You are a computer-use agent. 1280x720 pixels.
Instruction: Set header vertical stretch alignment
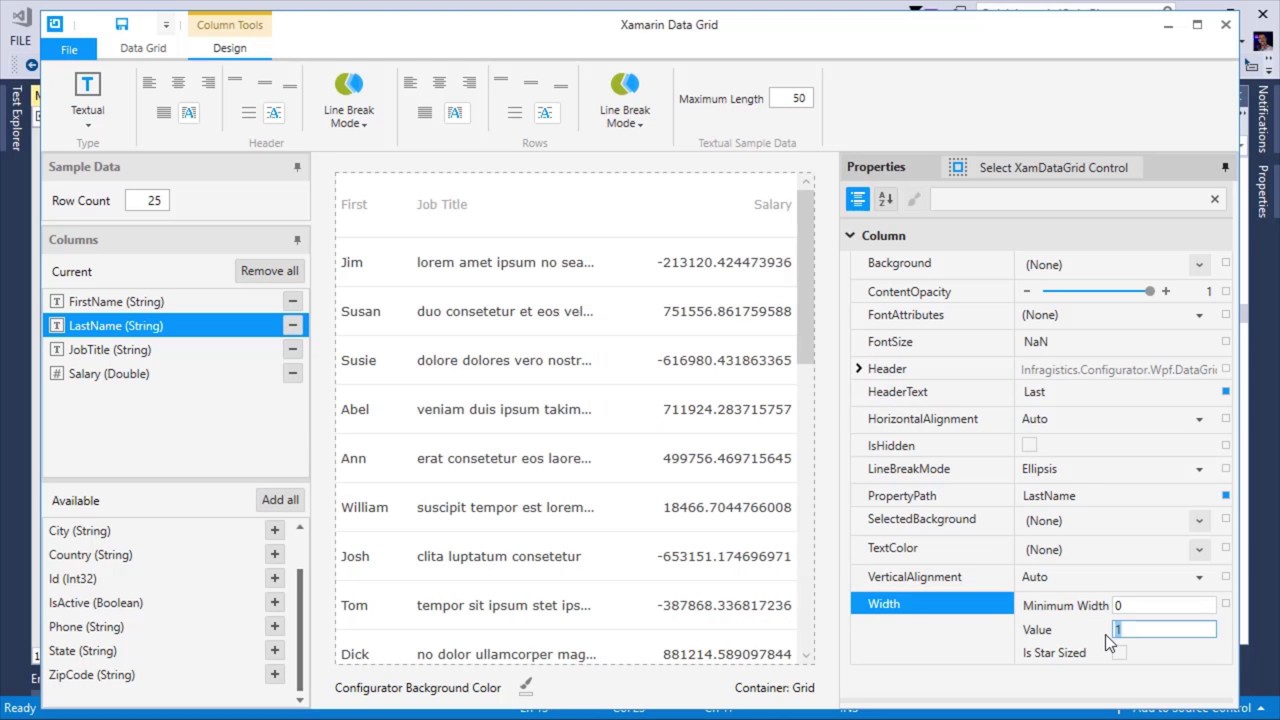click(x=249, y=113)
